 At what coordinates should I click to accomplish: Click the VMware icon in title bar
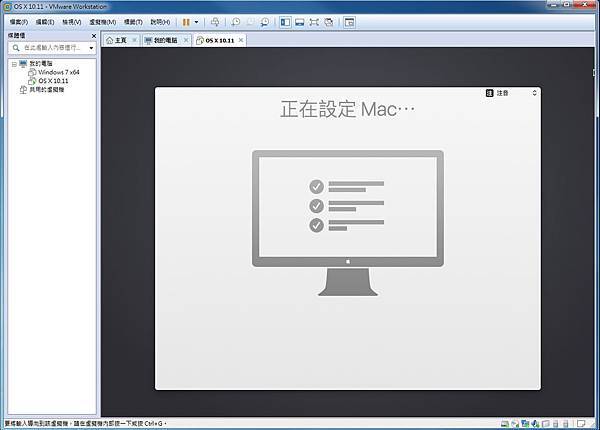pos(7,7)
